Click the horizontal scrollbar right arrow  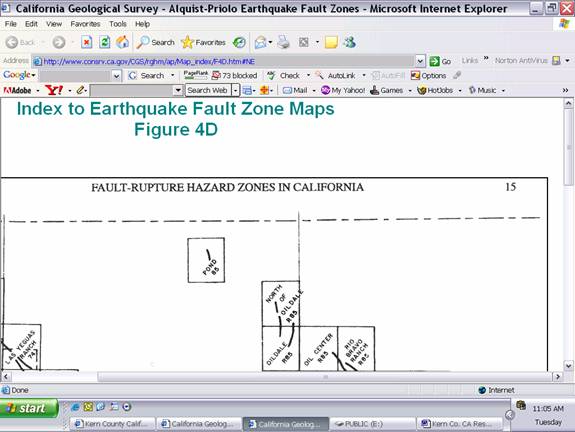(x=558, y=377)
